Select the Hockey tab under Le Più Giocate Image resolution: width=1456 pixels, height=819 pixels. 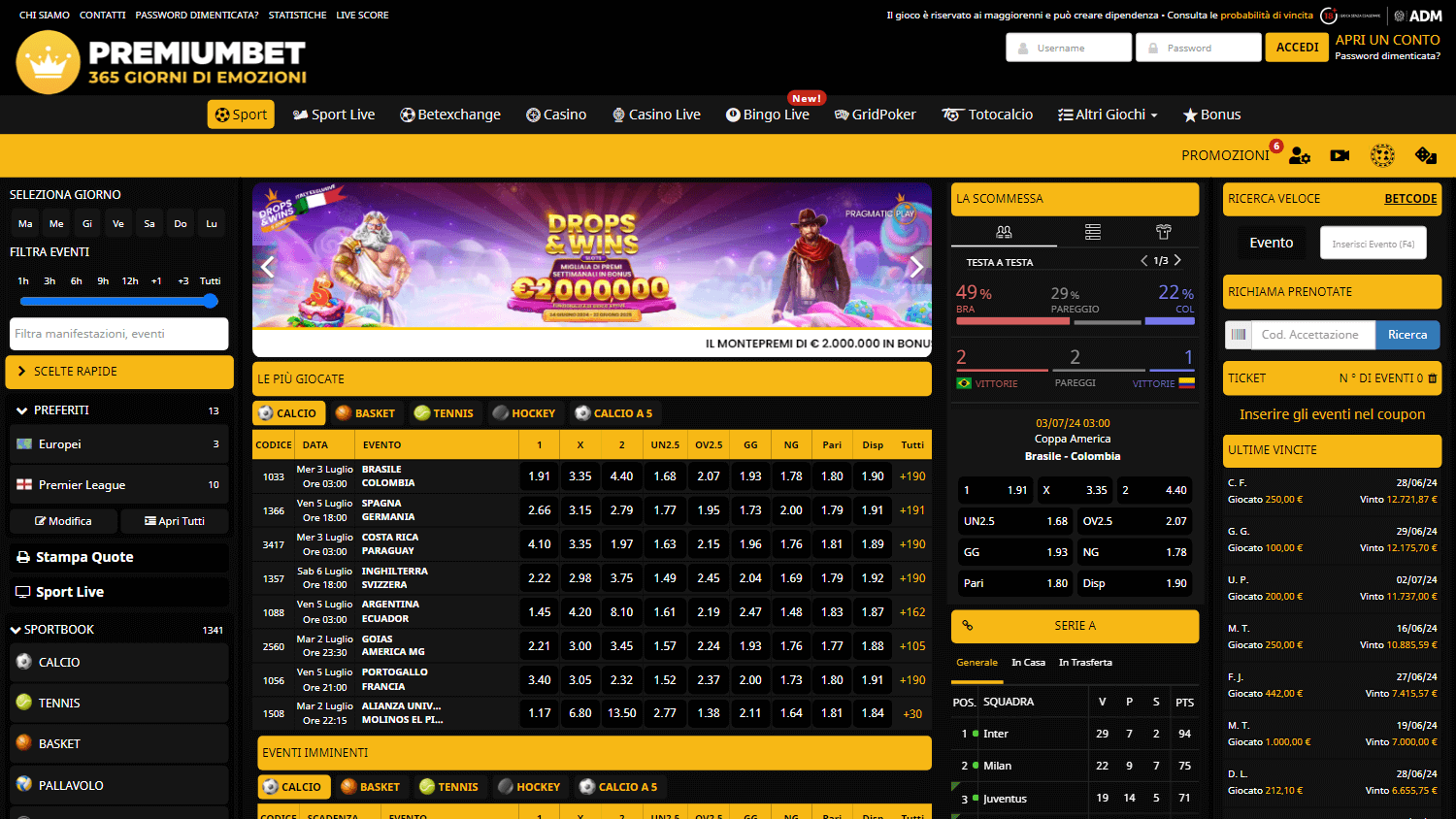point(524,413)
